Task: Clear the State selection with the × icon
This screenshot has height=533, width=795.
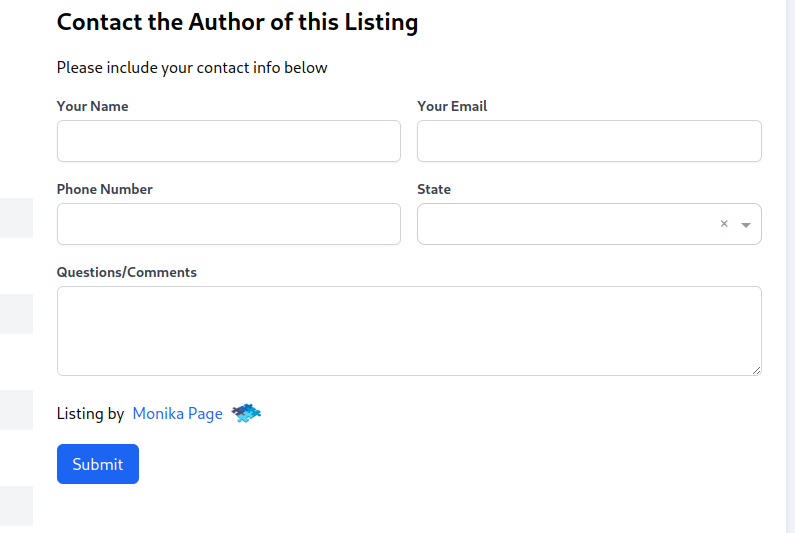Action: click(724, 224)
